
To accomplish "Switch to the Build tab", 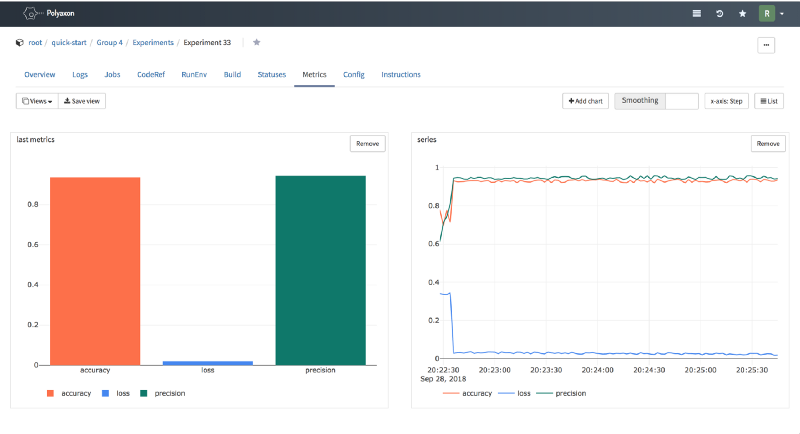I will 232,74.
